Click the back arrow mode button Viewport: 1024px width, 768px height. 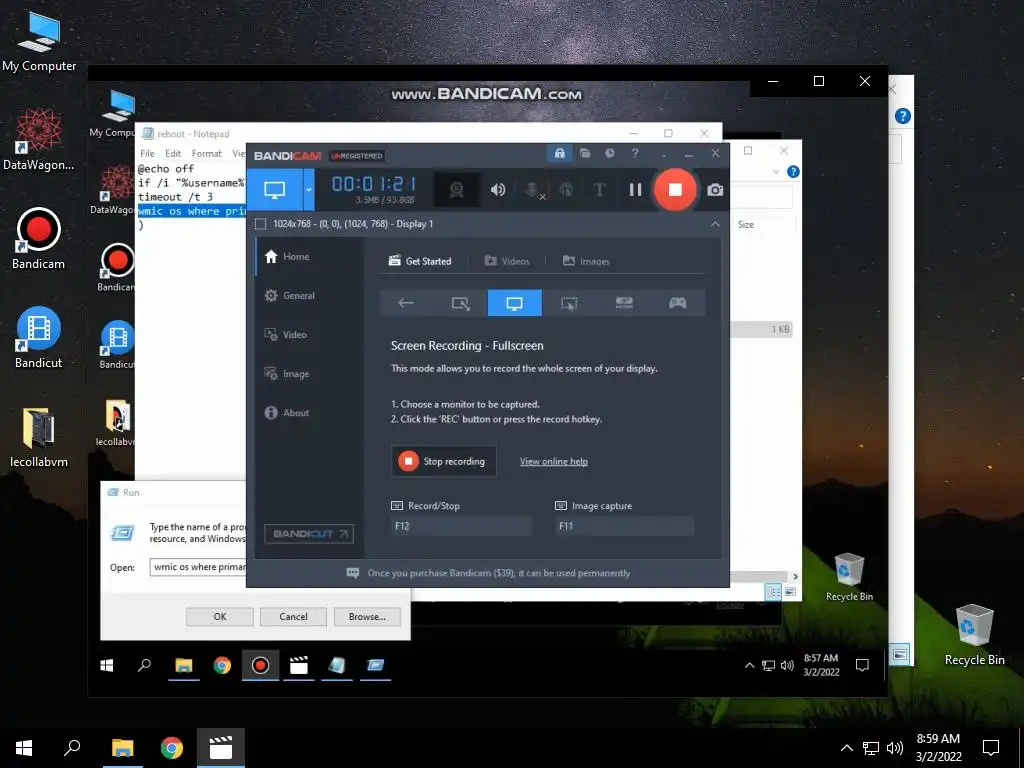tap(406, 303)
